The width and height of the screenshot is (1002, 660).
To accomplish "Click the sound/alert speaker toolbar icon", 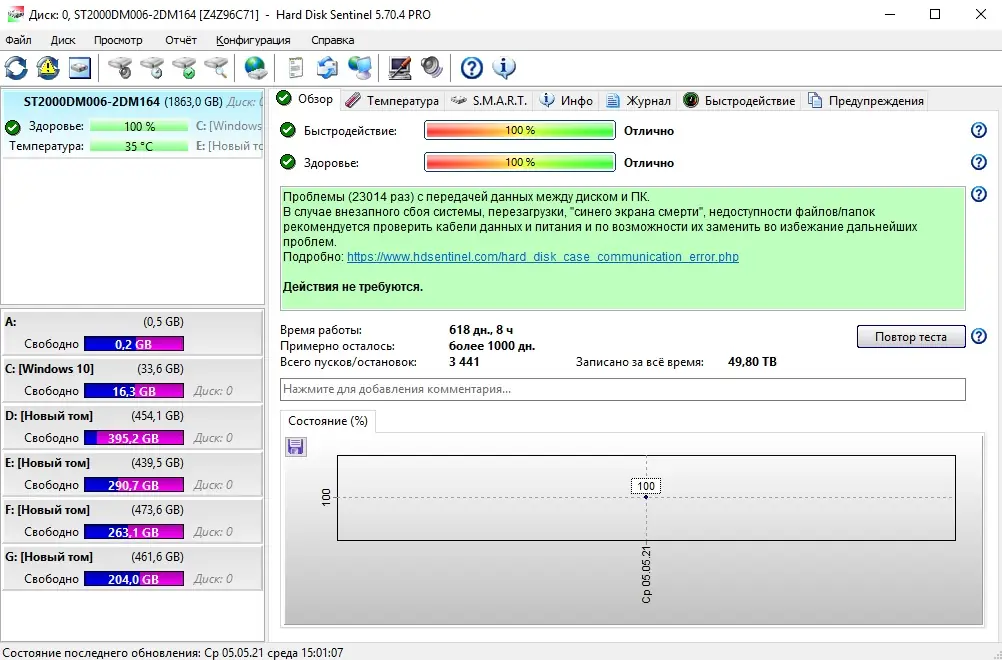I will [430, 68].
